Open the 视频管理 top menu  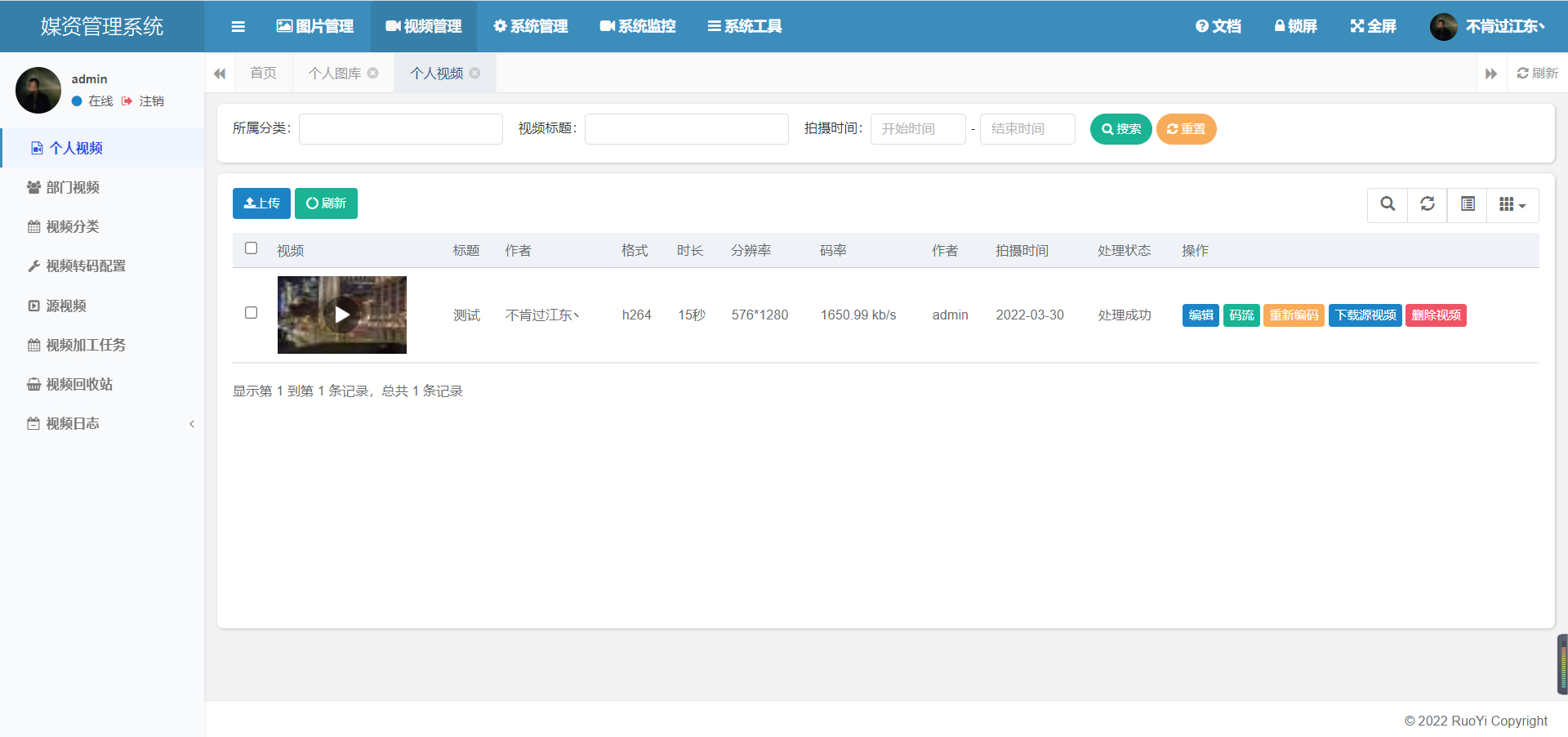click(x=424, y=26)
